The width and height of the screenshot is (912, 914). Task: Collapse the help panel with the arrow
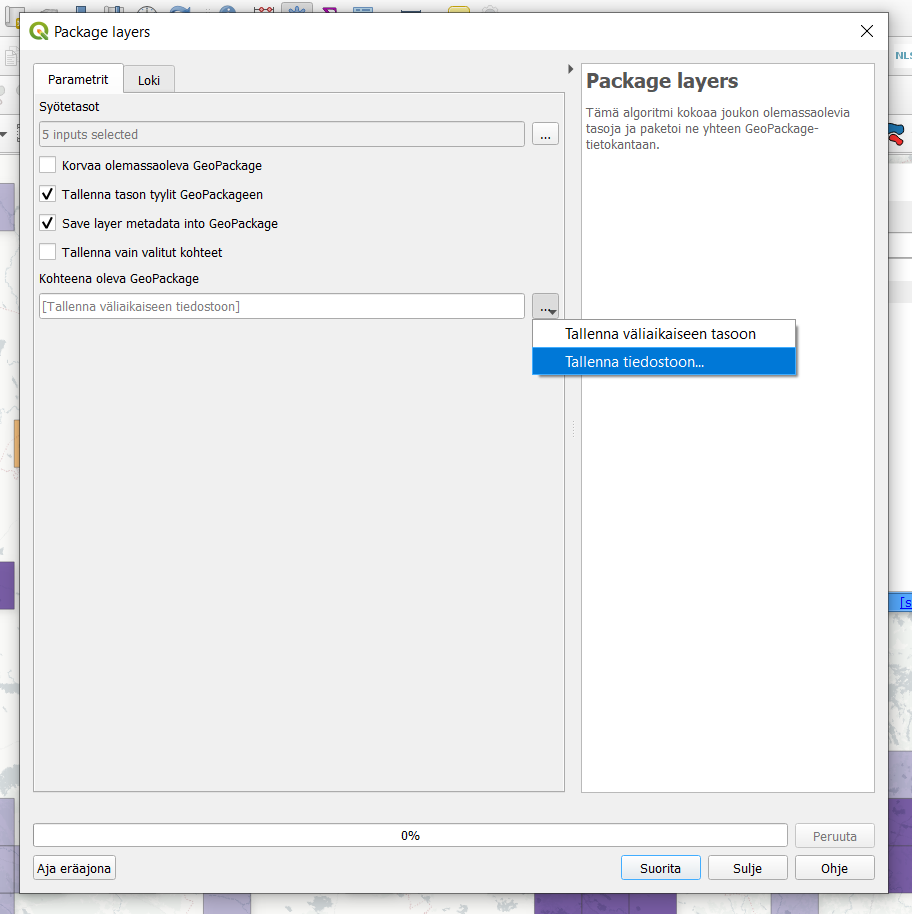[x=570, y=69]
